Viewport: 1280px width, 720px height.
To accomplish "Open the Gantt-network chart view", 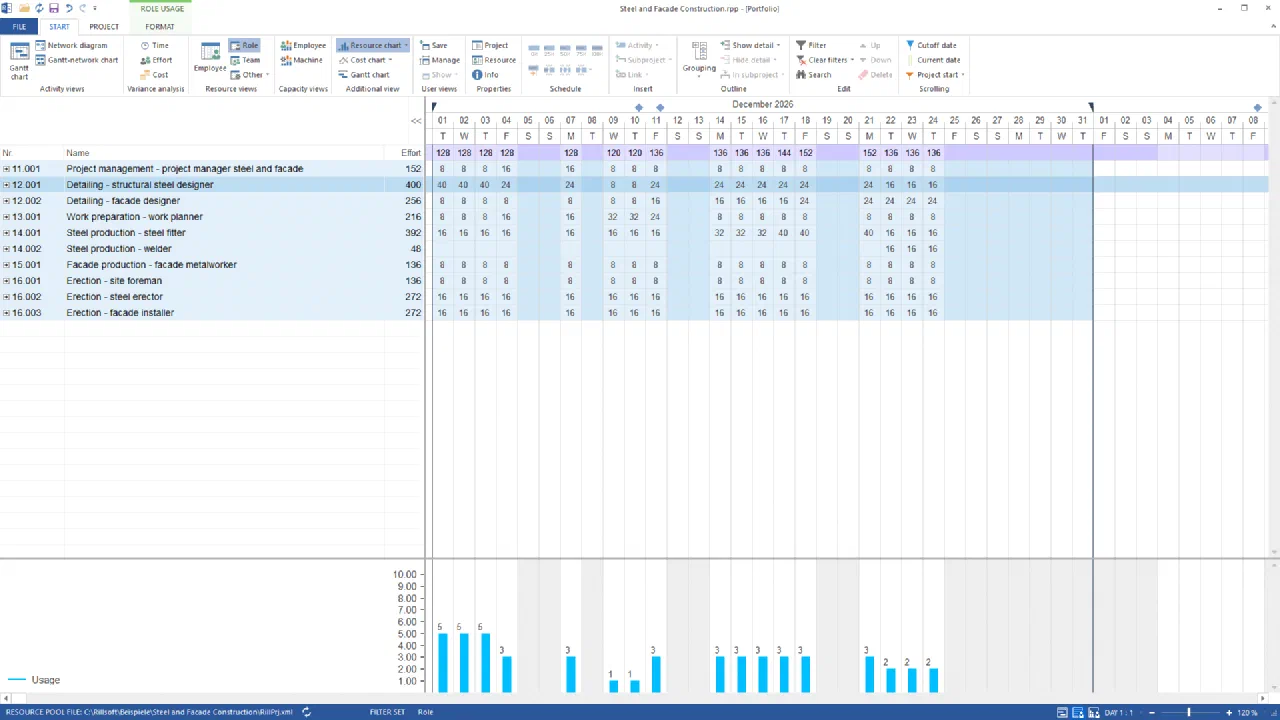I will coord(76,60).
